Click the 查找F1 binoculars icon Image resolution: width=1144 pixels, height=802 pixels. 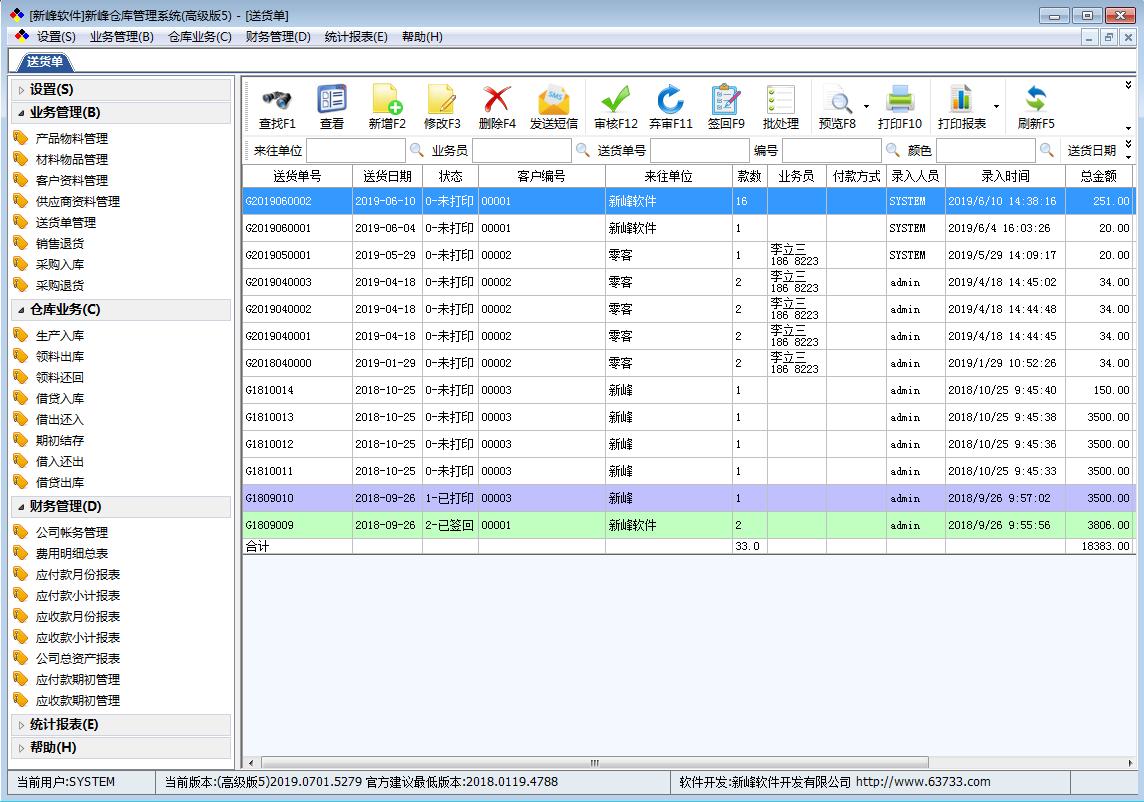tap(277, 100)
